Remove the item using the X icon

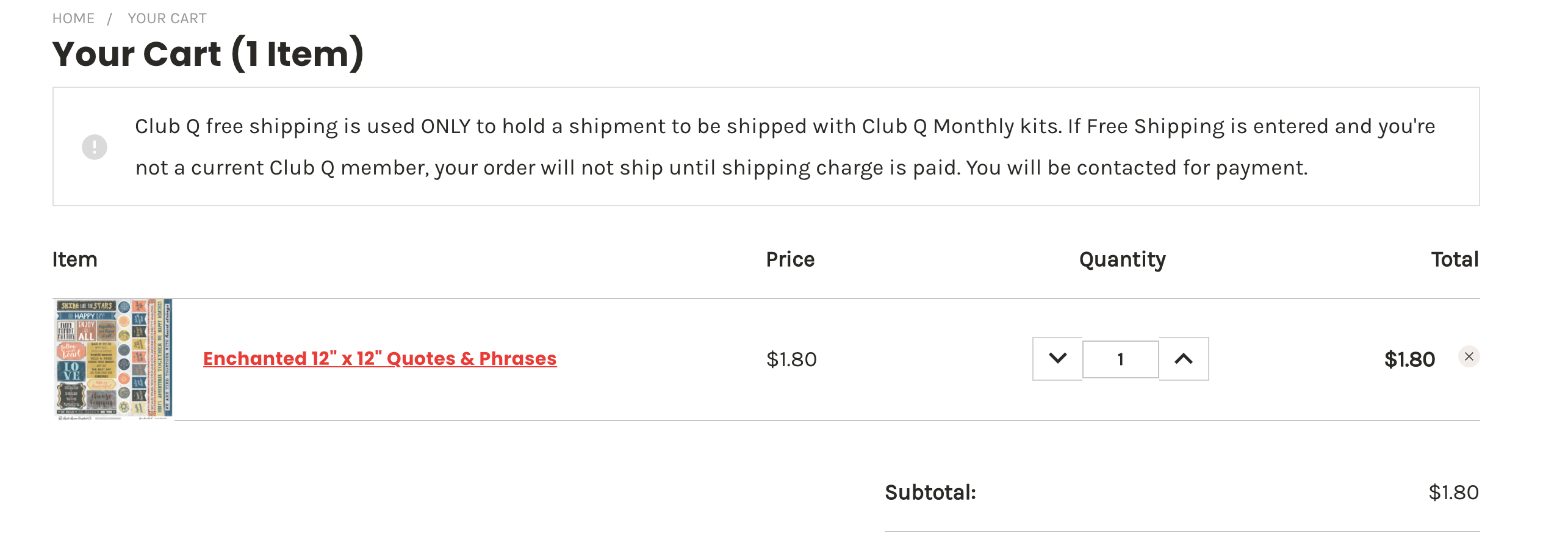coord(1469,356)
